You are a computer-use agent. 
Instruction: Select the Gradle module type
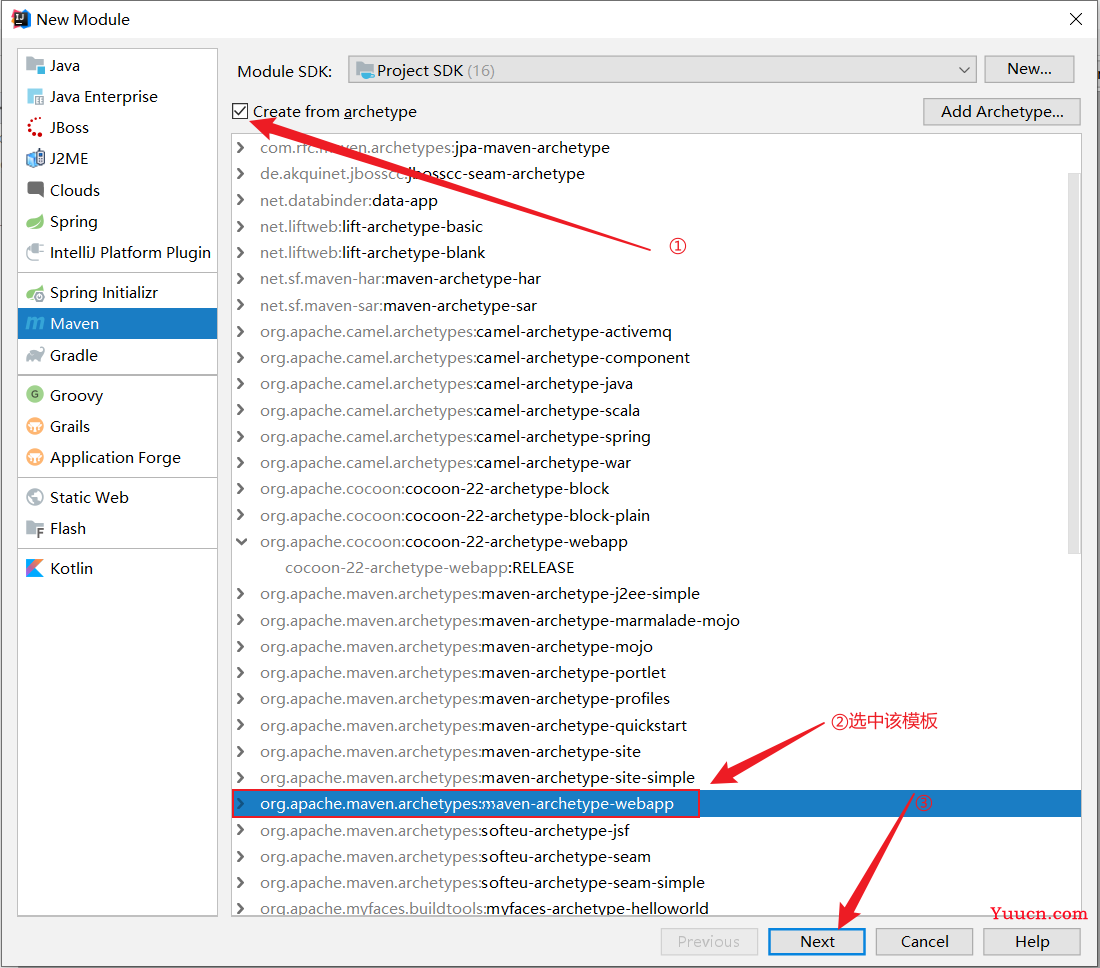click(x=117, y=355)
